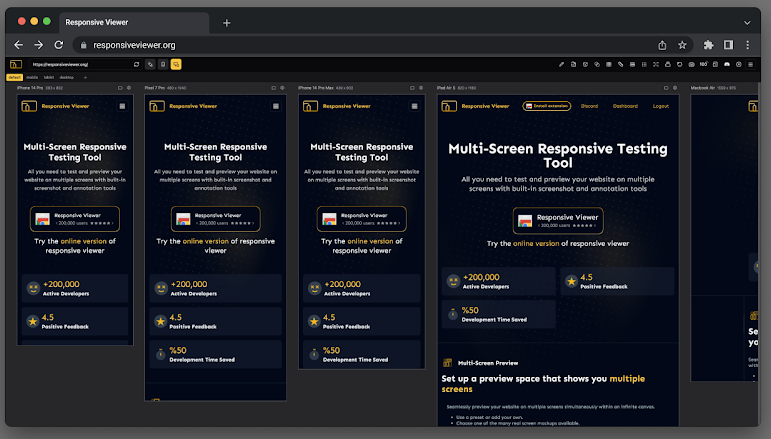771x439 pixels.
Task: Click Chrome store badge in iPhone 14 Pro preview
Action: tap(75, 219)
